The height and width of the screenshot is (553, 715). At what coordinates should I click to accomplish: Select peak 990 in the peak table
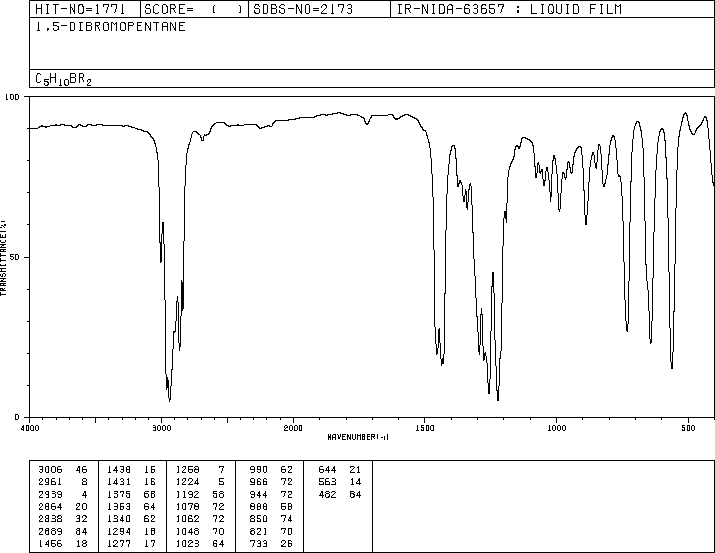(x=259, y=470)
